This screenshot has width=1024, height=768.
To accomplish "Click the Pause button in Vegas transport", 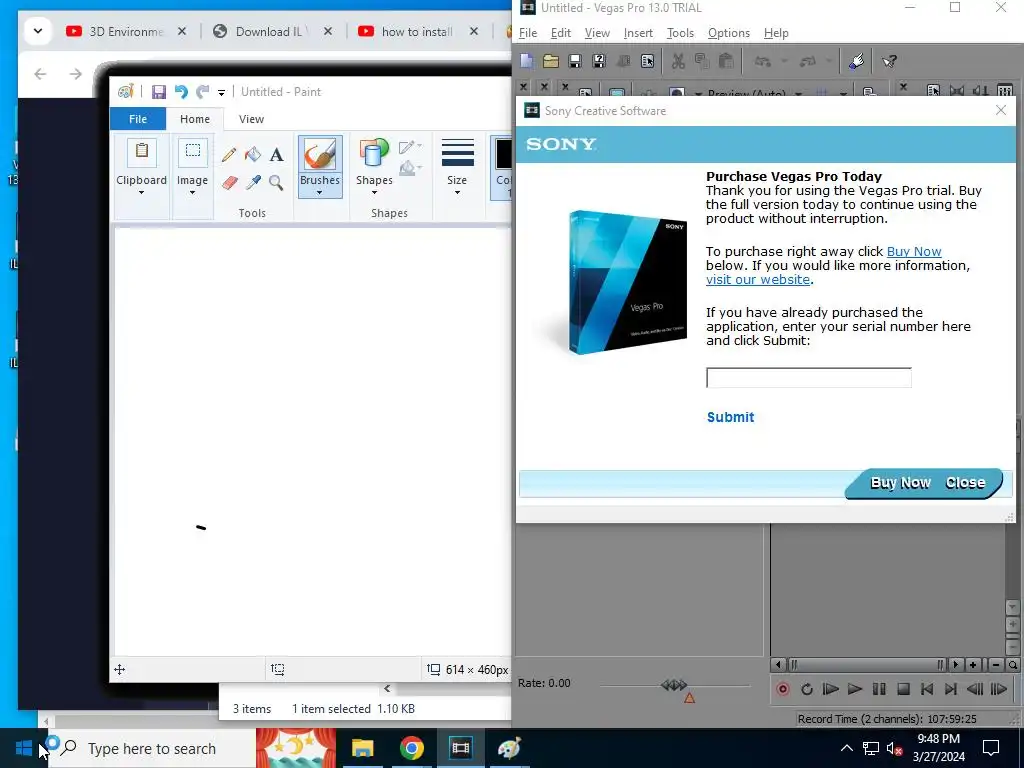I will pos(879,689).
